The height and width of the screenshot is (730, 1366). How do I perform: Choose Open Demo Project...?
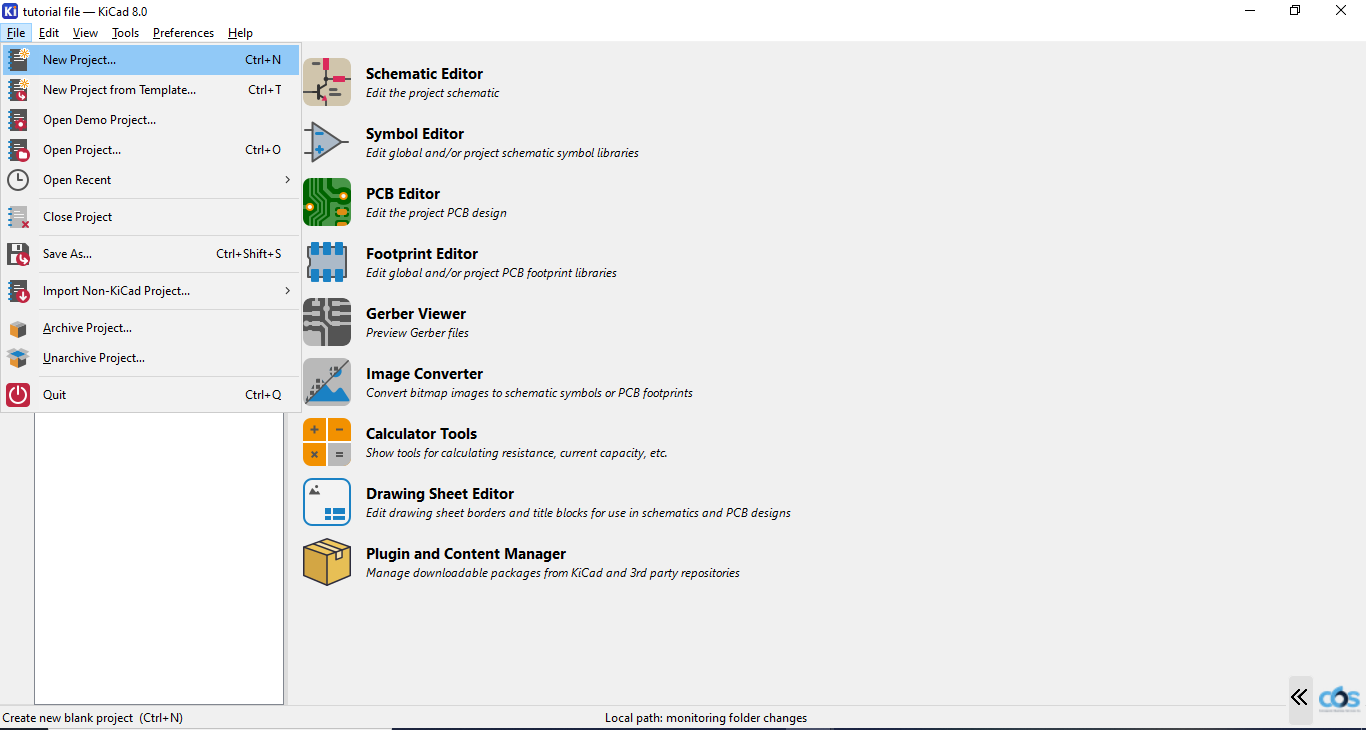(151, 120)
